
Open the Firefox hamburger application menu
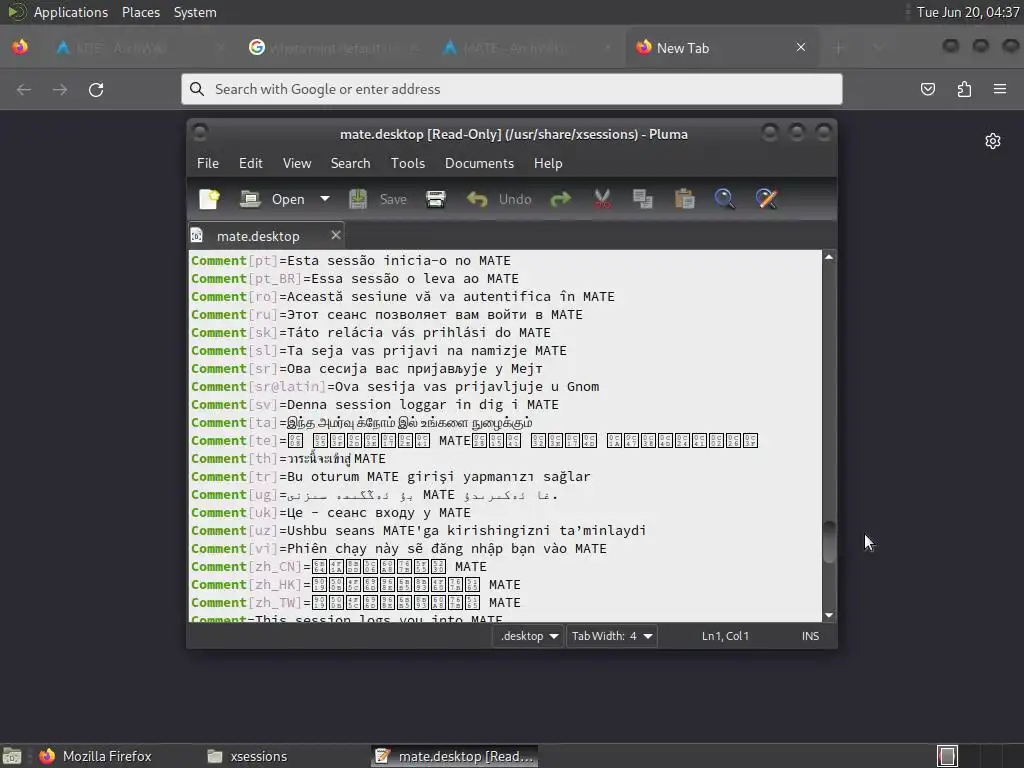click(1000, 89)
